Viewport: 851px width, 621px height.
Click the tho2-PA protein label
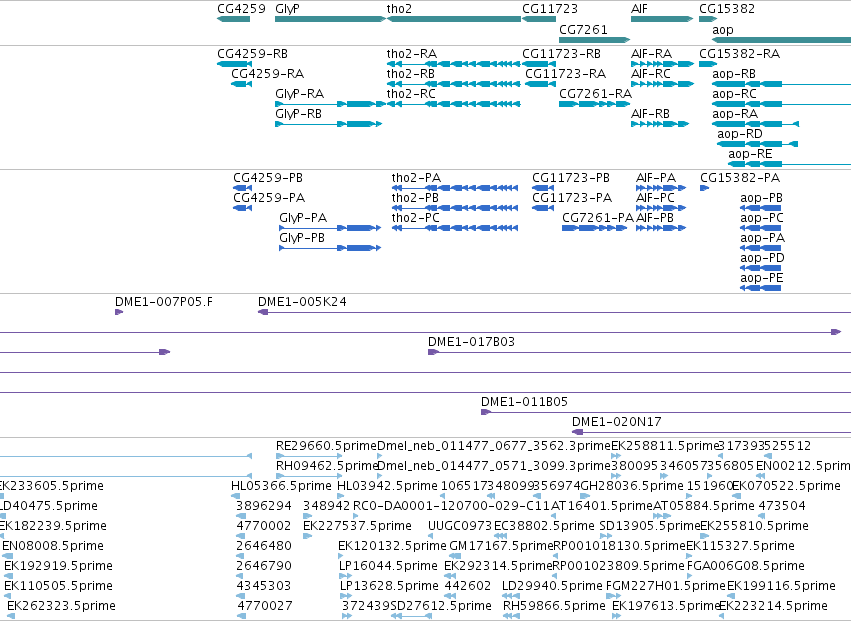pyautogui.click(x=416, y=178)
